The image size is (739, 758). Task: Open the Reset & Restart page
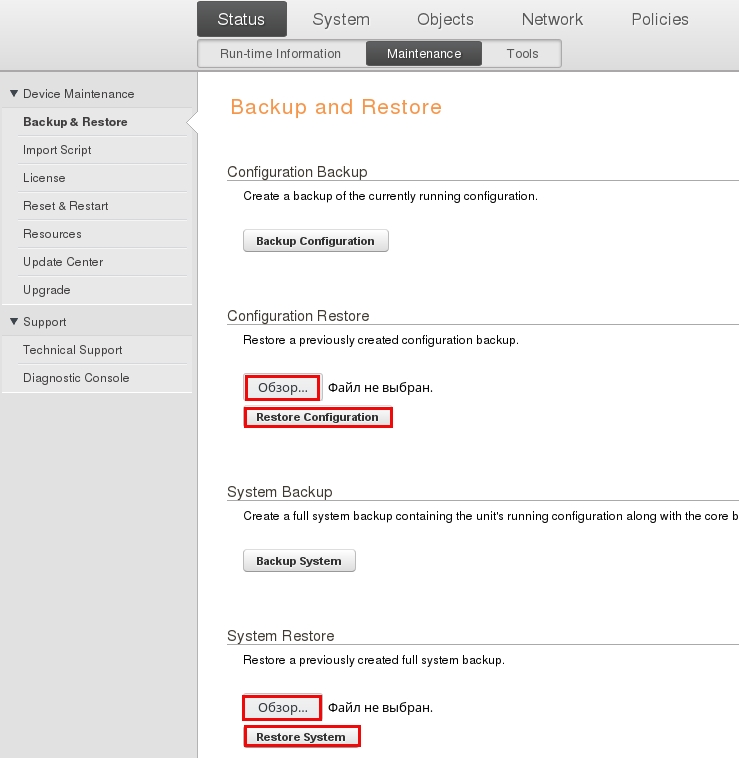pyautogui.click(x=66, y=206)
